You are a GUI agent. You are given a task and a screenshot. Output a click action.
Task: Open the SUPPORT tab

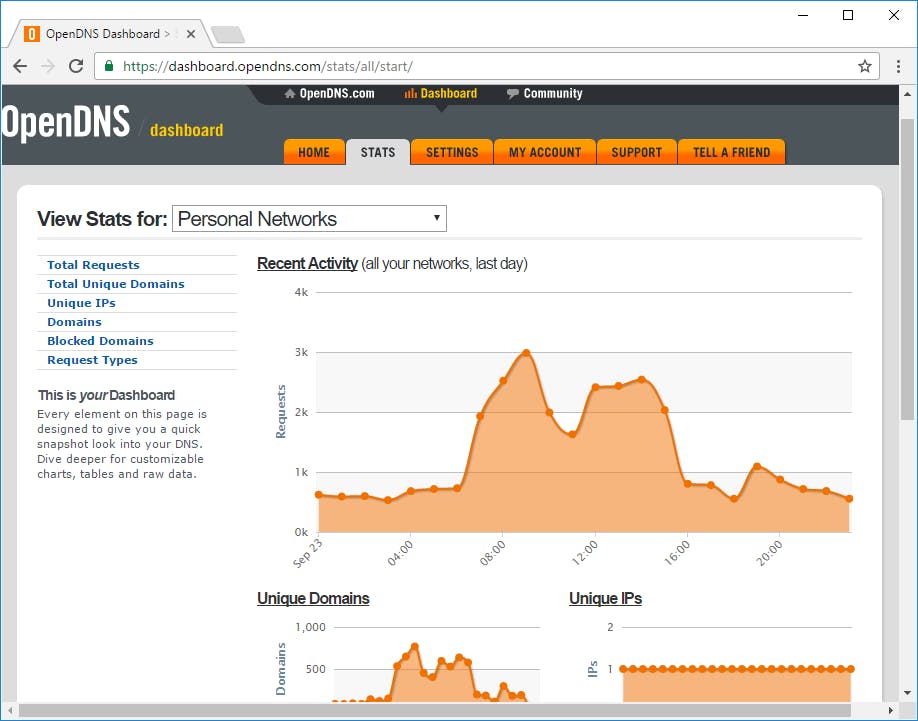(636, 152)
